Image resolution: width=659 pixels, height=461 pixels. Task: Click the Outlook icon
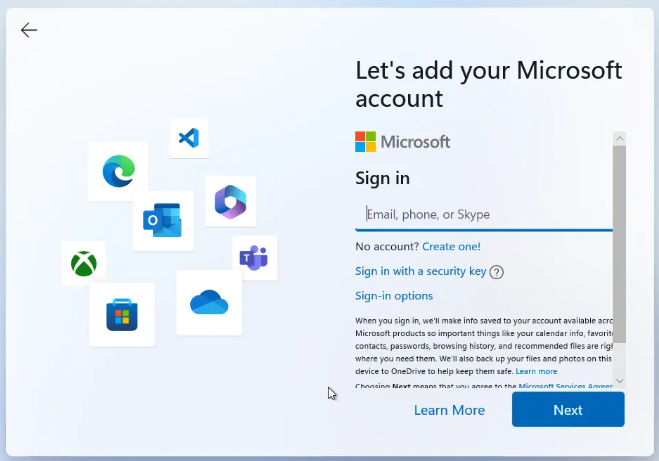coord(163,220)
